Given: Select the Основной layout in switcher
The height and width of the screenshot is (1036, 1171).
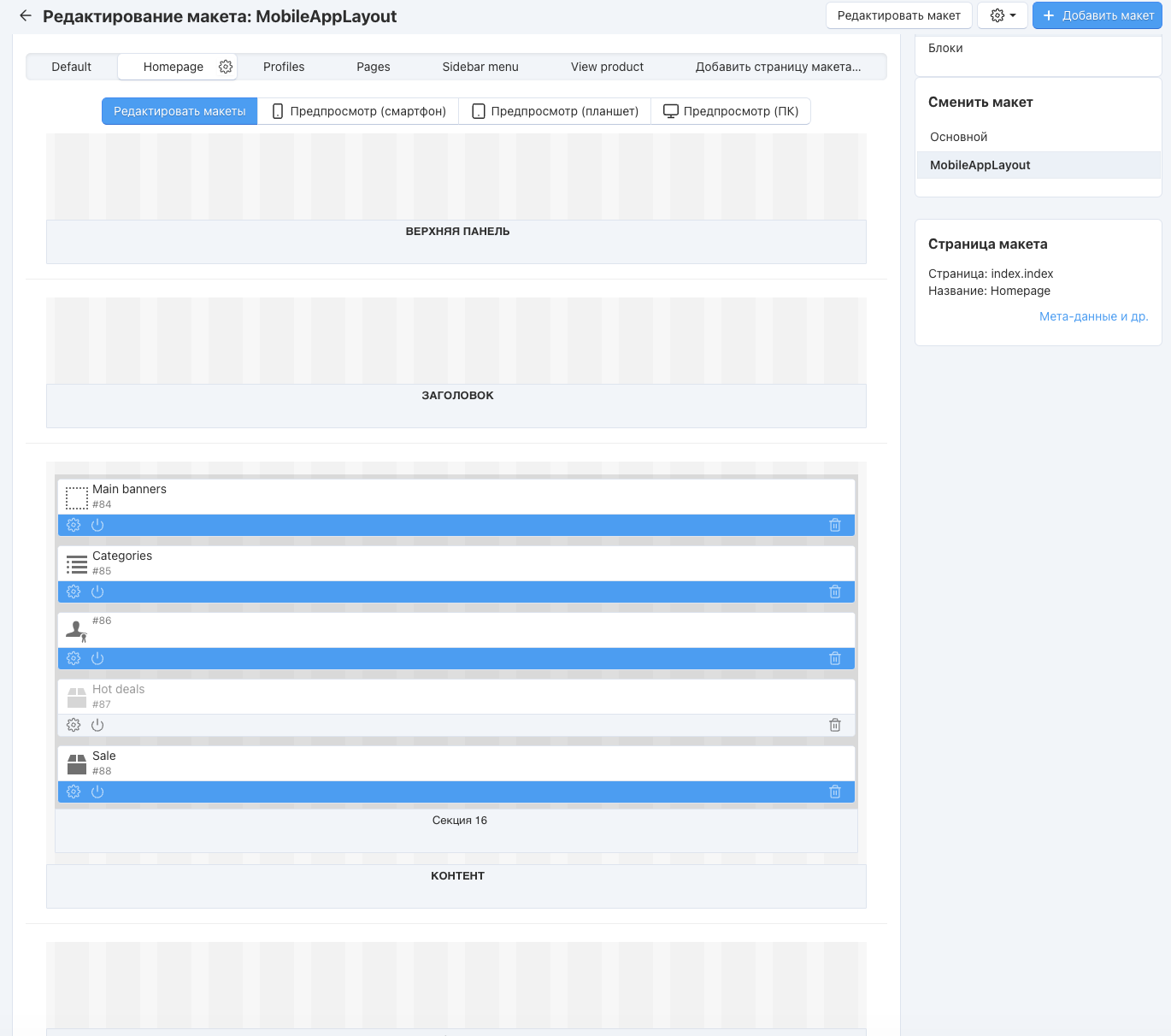Looking at the screenshot, I should (958, 137).
